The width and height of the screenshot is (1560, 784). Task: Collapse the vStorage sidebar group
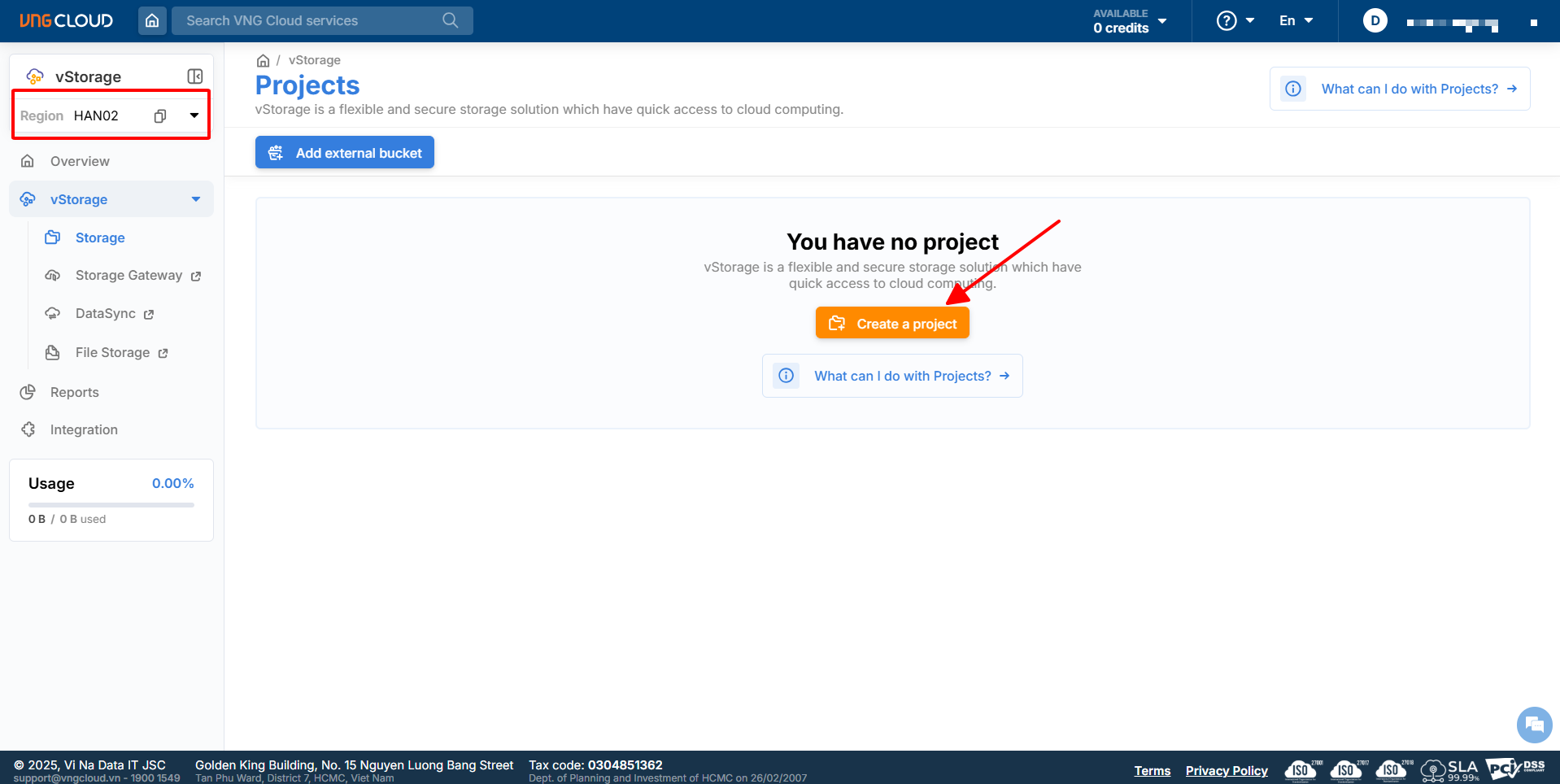click(195, 199)
